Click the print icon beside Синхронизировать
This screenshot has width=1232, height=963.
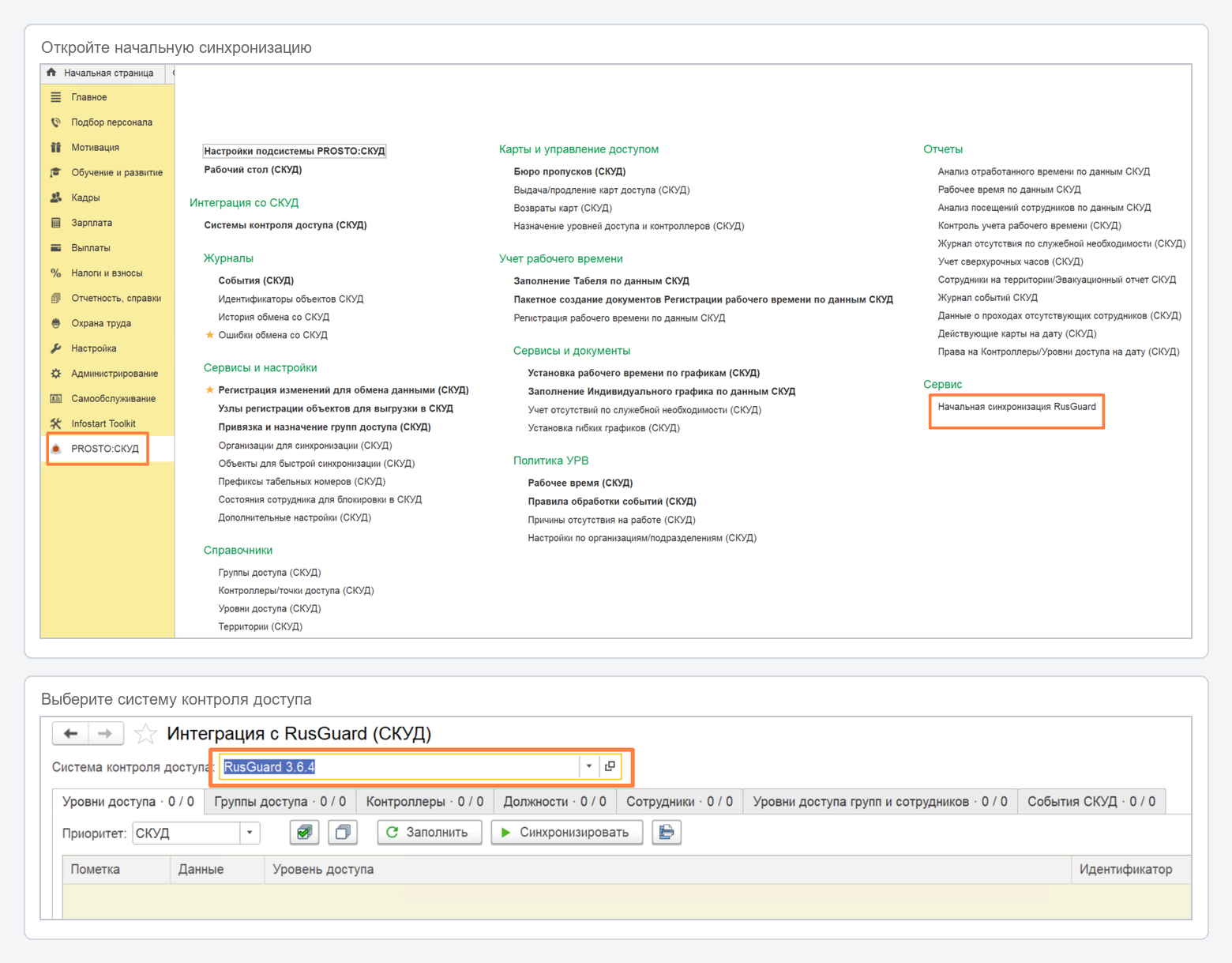[x=667, y=832]
